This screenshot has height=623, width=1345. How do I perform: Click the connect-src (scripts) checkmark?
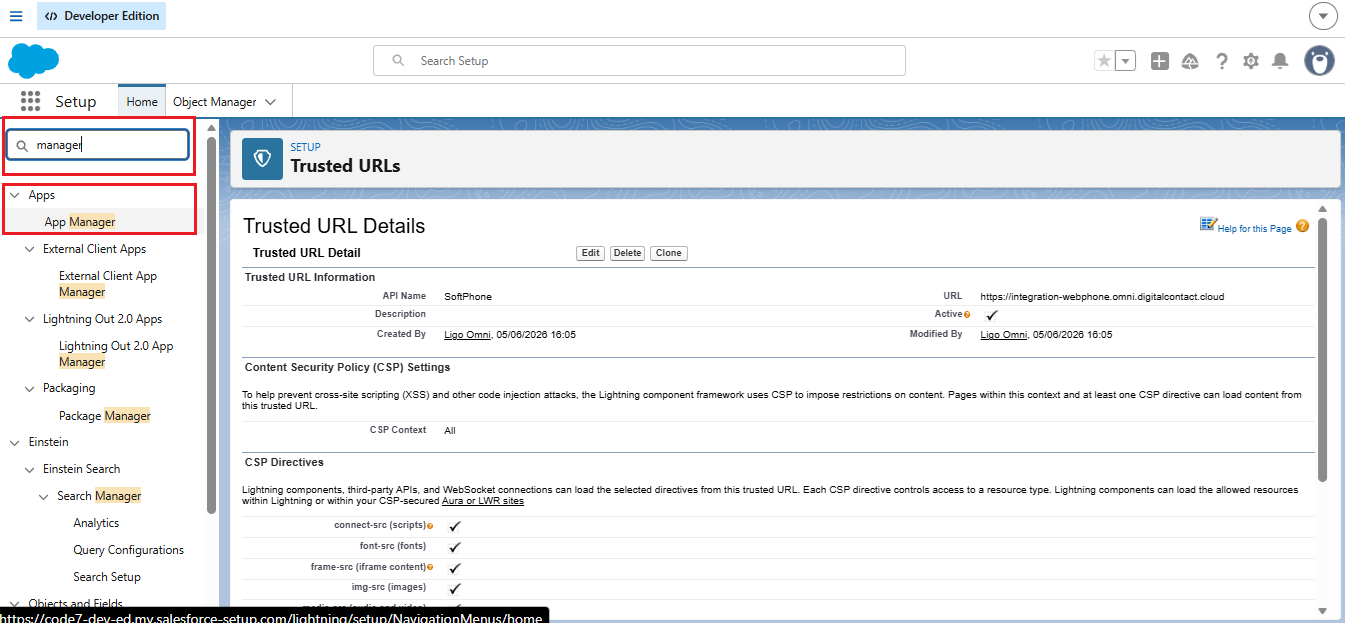point(455,526)
